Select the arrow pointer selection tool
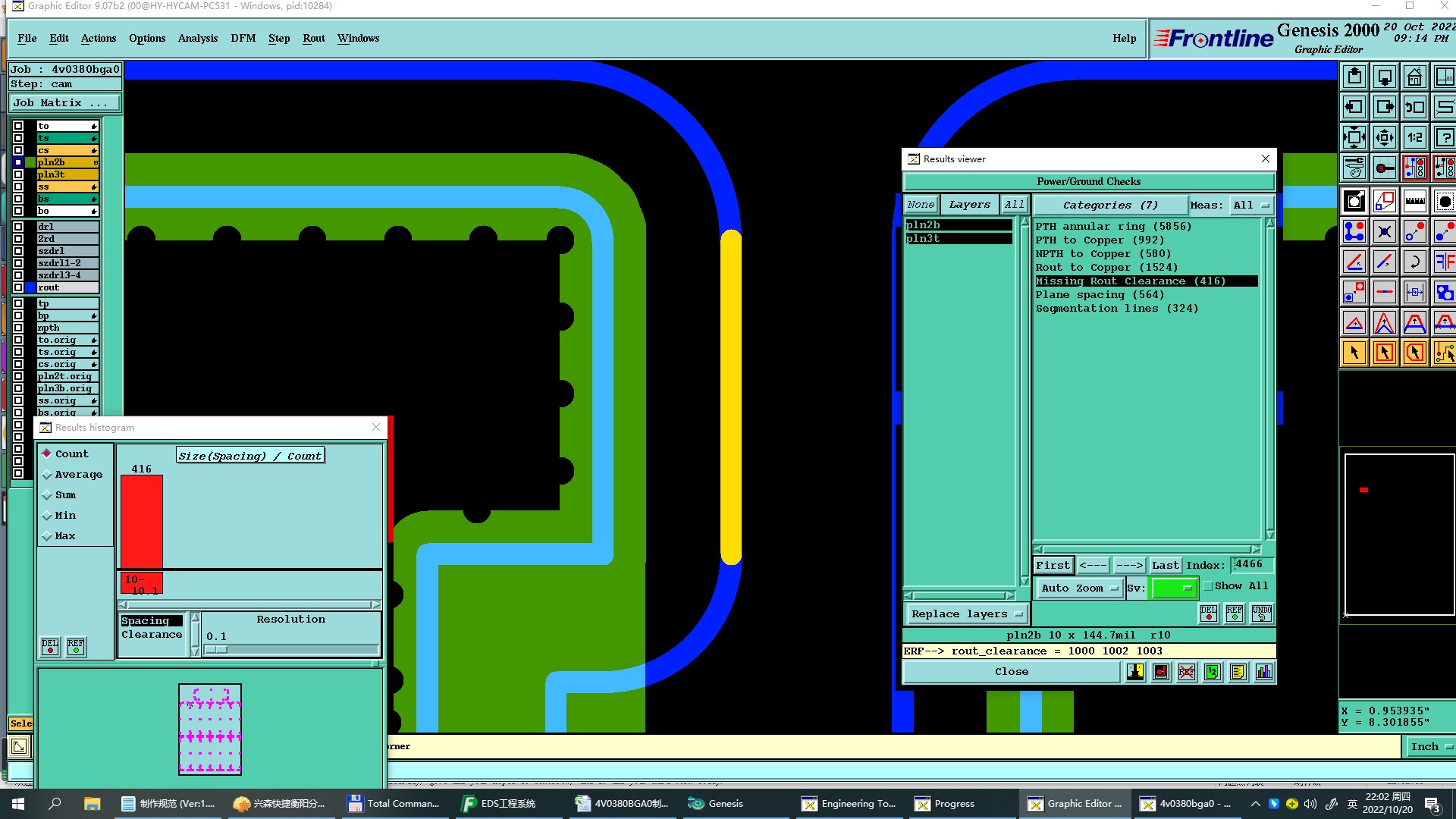This screenshot has width=1456, height=819. pos(1354,353)
